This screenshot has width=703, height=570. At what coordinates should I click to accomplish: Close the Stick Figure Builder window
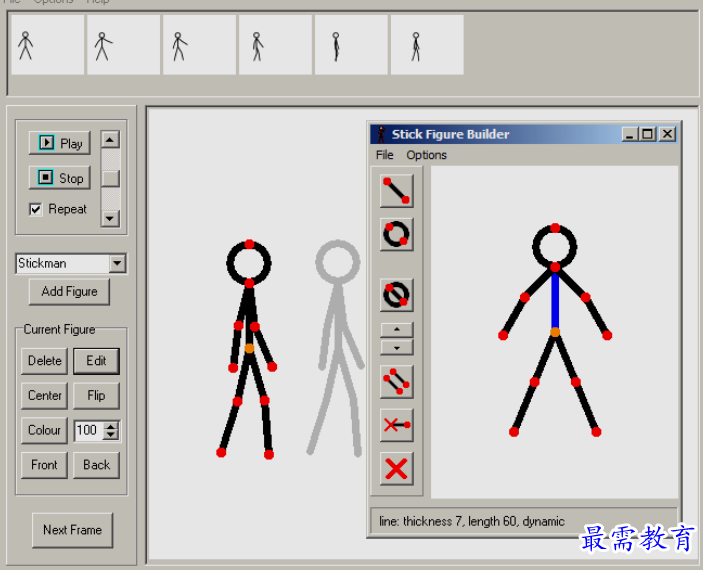click(668, 134)
